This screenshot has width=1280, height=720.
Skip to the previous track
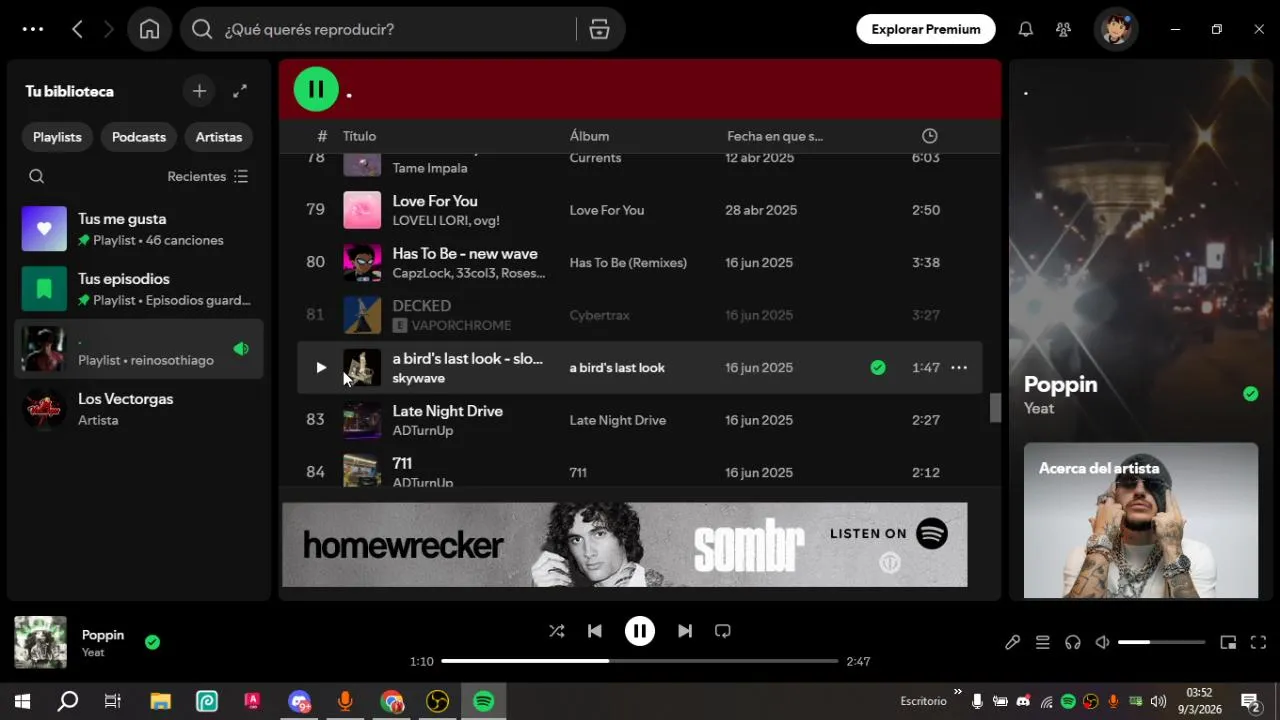(595, 631)
